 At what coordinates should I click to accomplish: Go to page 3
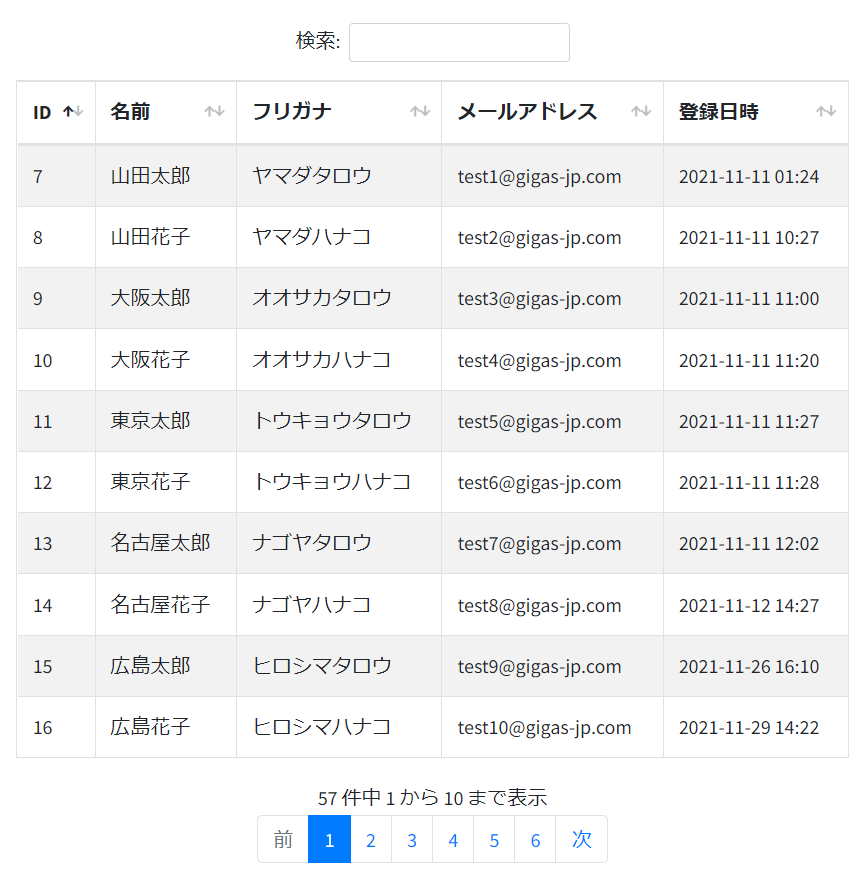(x=412, y=839)
